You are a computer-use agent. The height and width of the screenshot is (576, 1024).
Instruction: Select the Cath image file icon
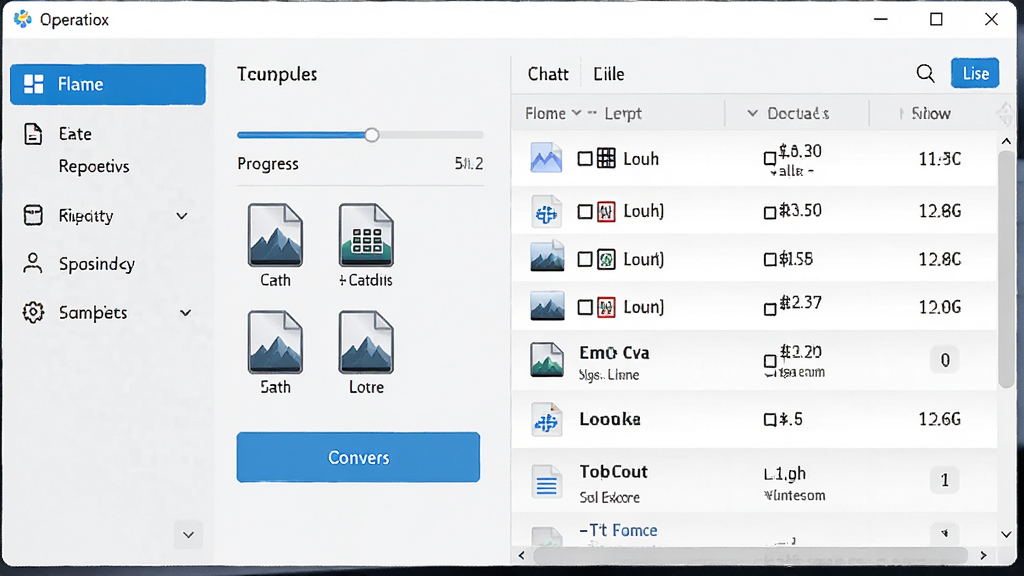pyautogui.click(x=275, y=235)
